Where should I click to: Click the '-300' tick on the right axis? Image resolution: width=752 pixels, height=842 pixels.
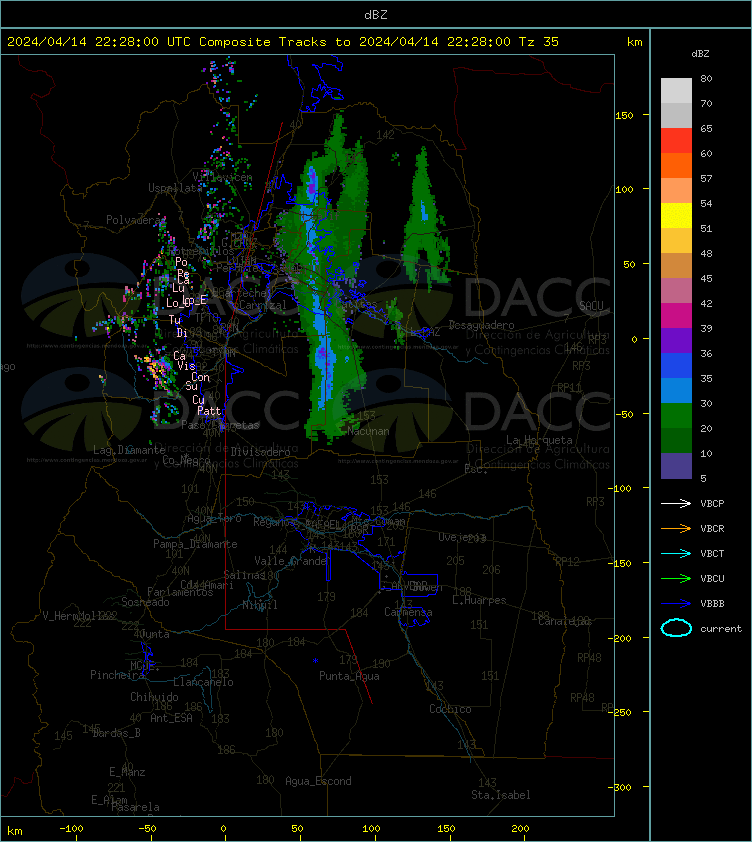[x=620, y=787]
